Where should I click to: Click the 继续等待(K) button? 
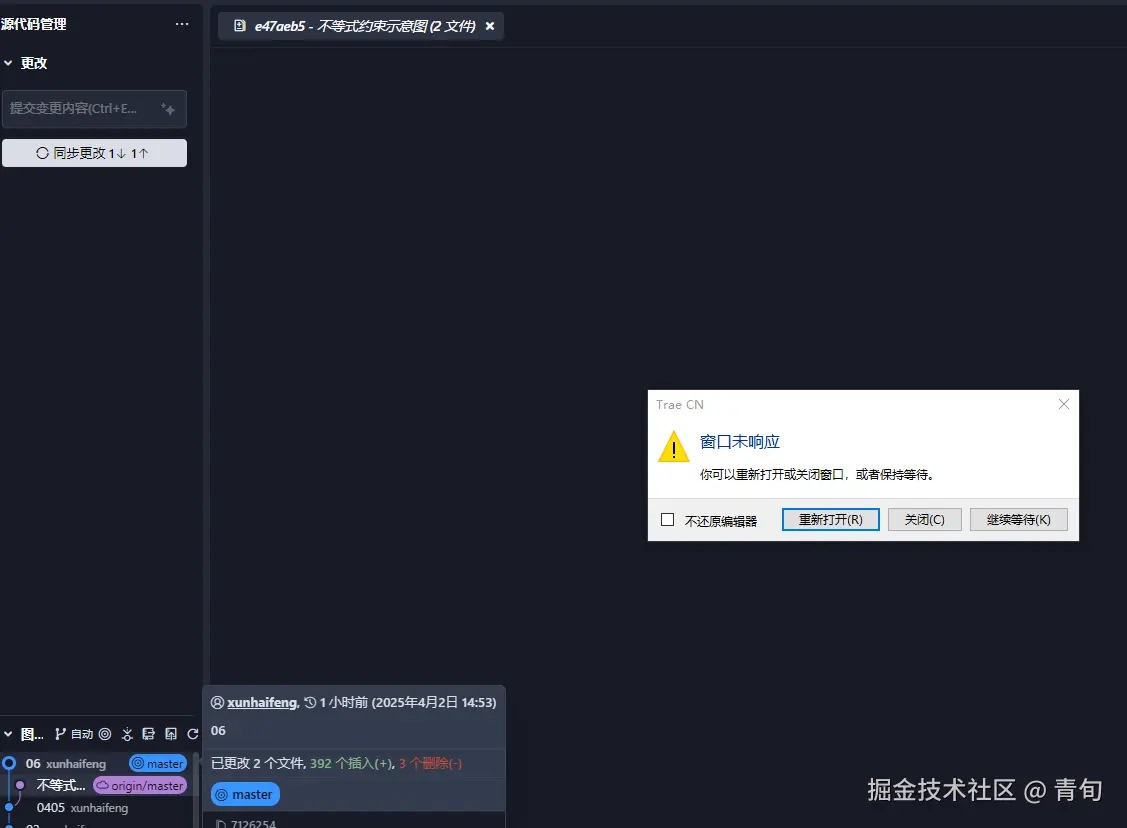1018,519
